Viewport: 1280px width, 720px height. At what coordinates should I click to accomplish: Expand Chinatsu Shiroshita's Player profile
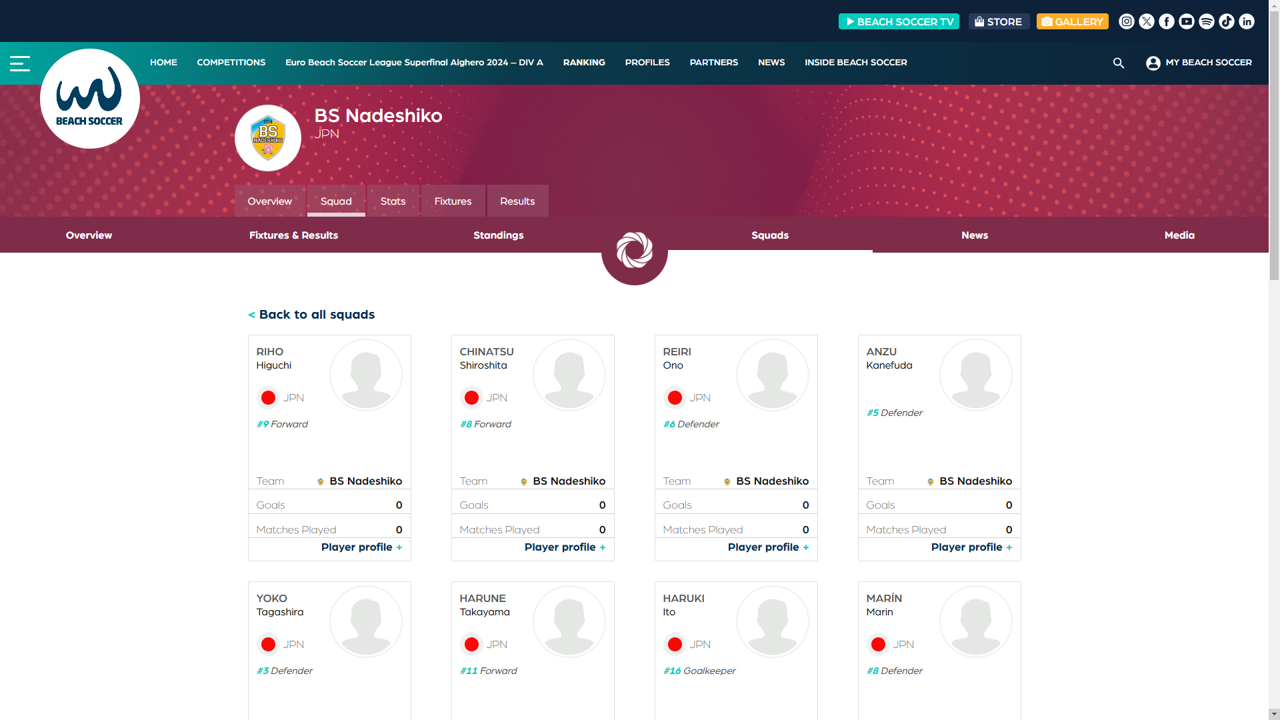564,547
